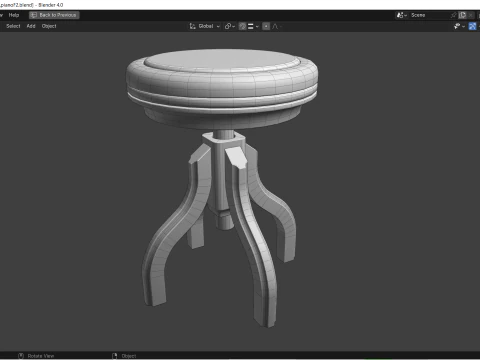This screenshot has width=480, height=360.
Task: Click the delete scene X icon
Action: (470, 15)
